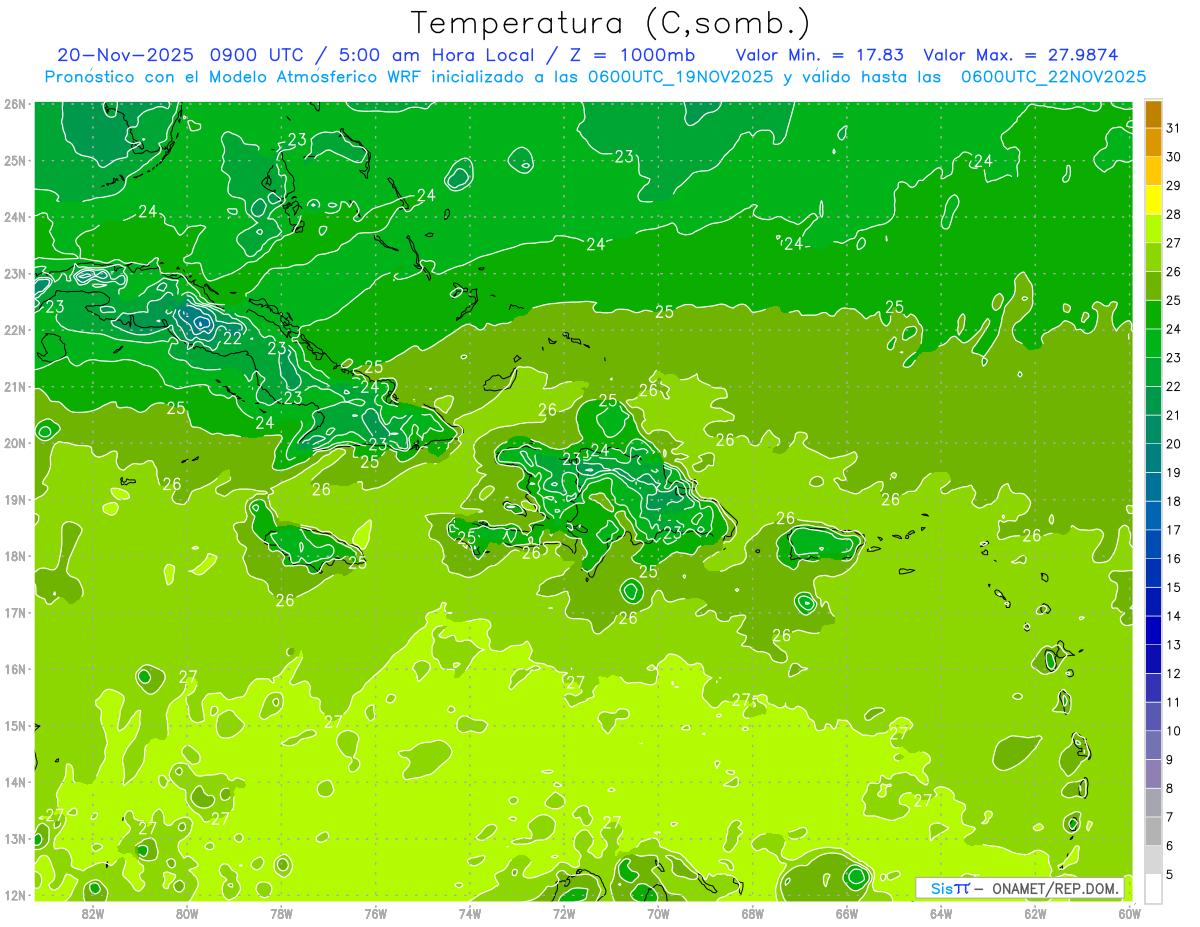This screenshot has width=1200, height=927.
Task: Click the '5' label on color scale
Action: (1169, 875)
